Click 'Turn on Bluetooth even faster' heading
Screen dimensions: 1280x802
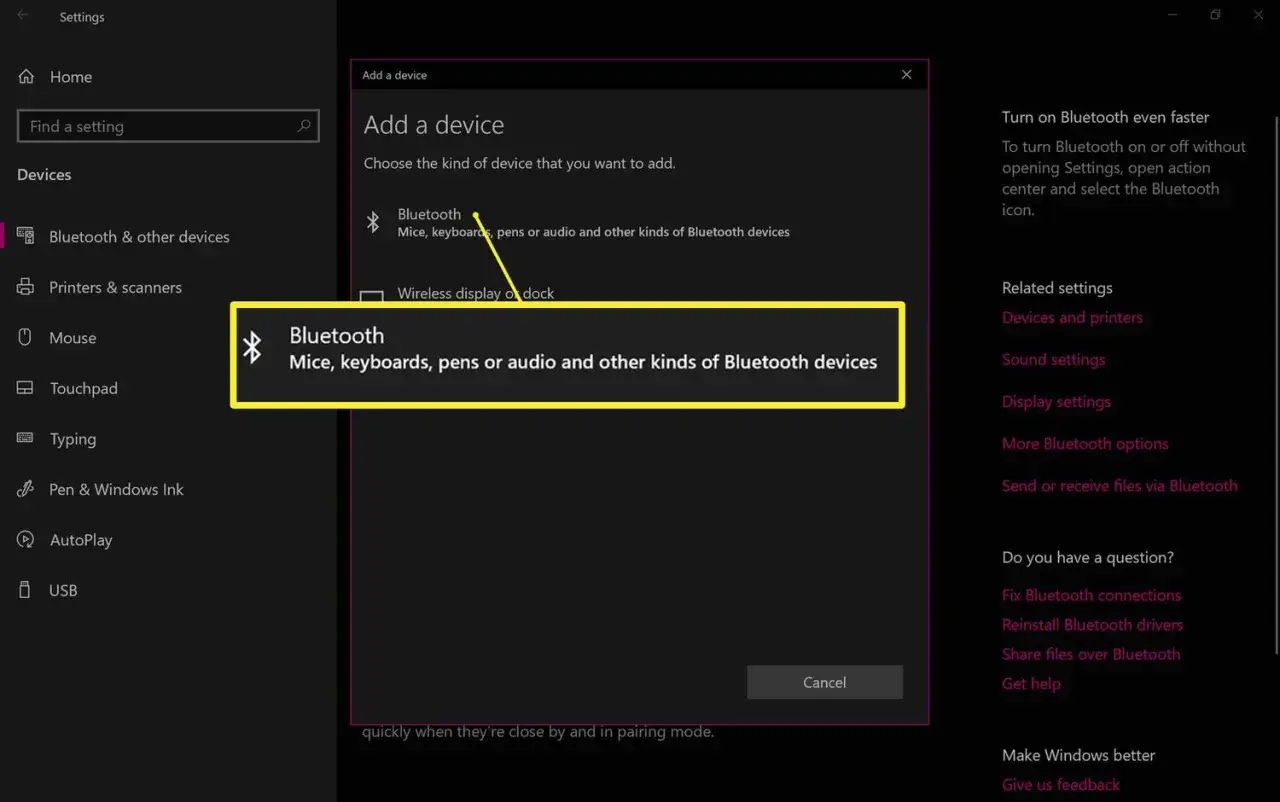1106,118
